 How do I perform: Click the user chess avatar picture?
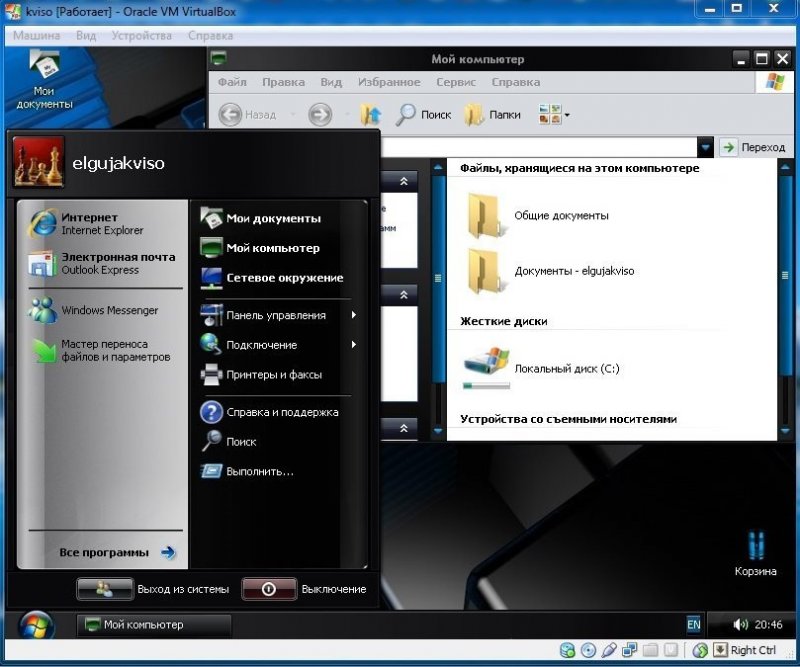tap(39, 162)
